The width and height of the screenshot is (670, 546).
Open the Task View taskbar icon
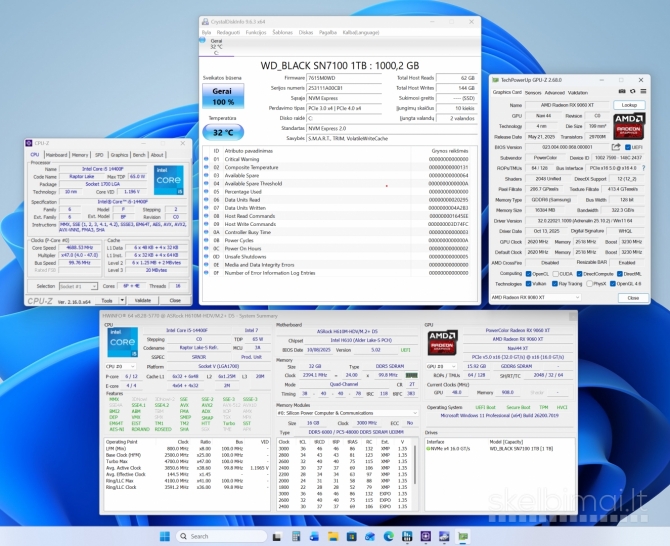tap(277, 537)
